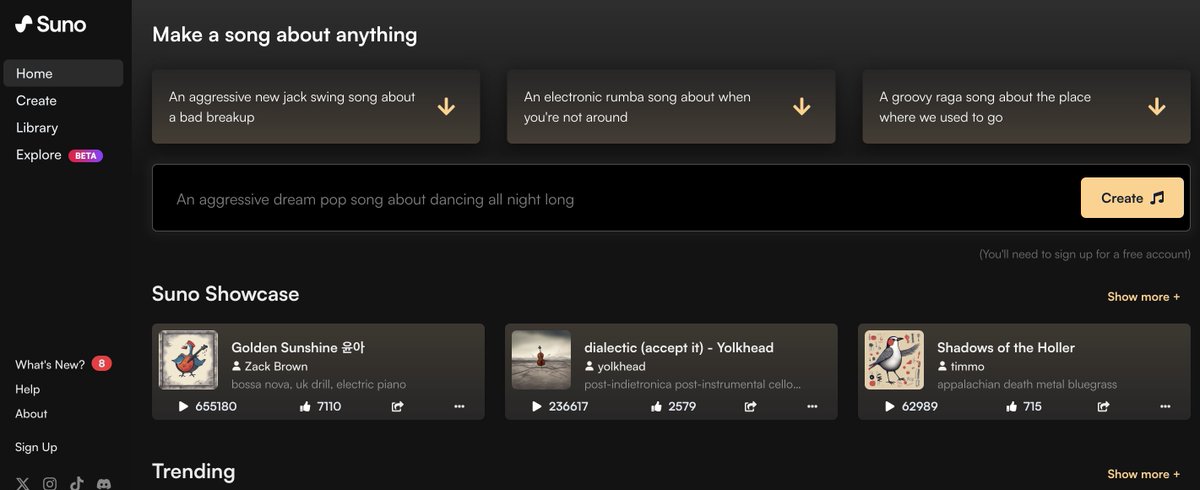
Task: Share dialectic (accept it) song
Action: coord(750,407)
